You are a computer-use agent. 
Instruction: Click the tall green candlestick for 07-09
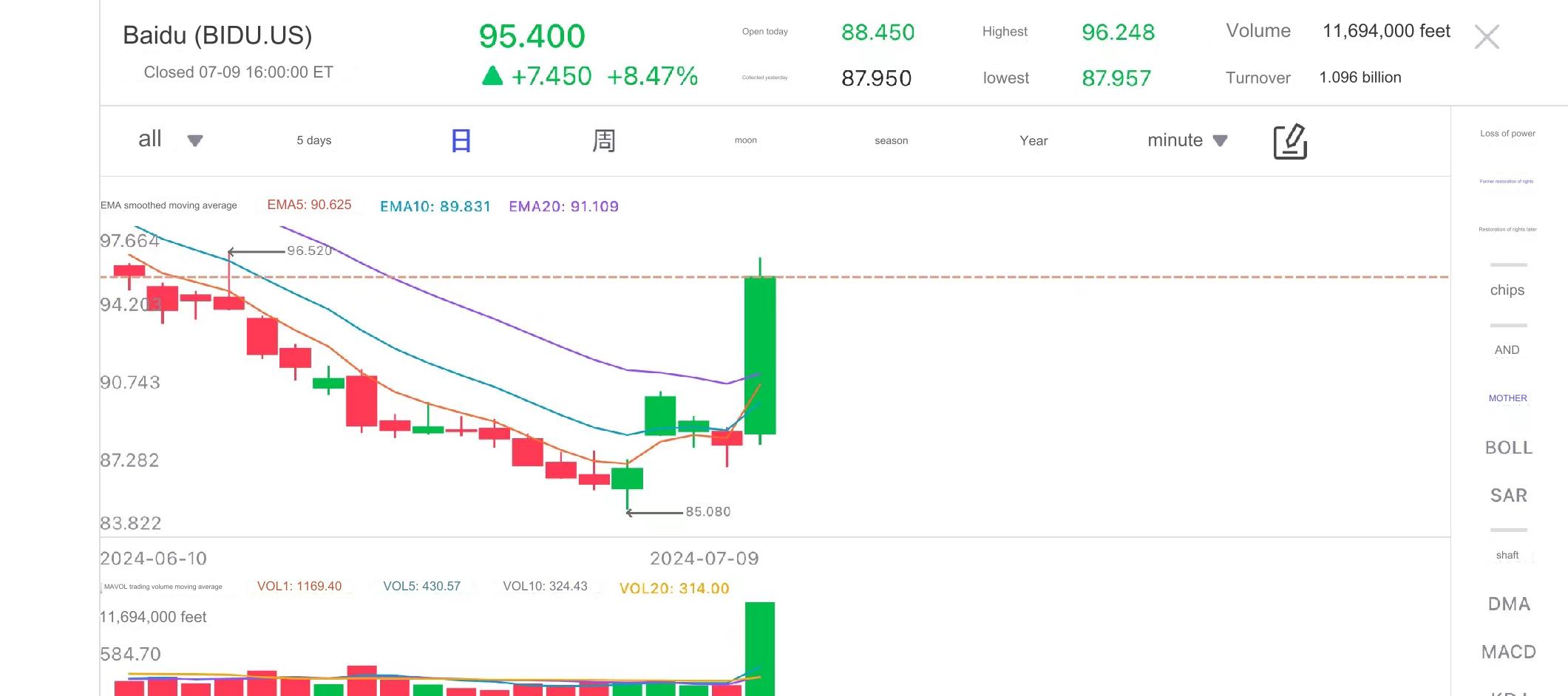pyautogui.click(x=759, y=355)
